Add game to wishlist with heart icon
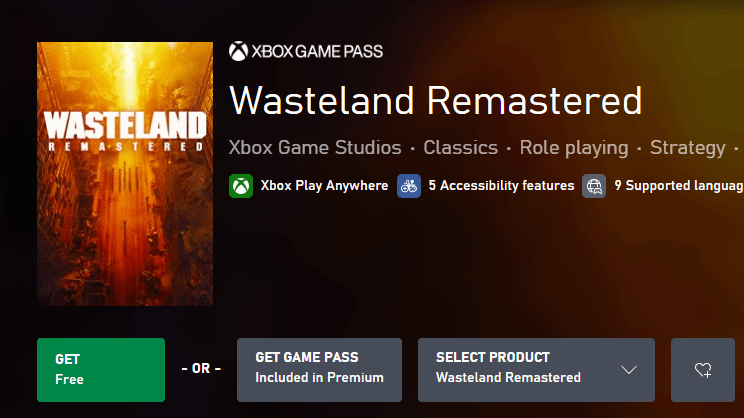This screenshot has height=418, width=744. [703, 370]
